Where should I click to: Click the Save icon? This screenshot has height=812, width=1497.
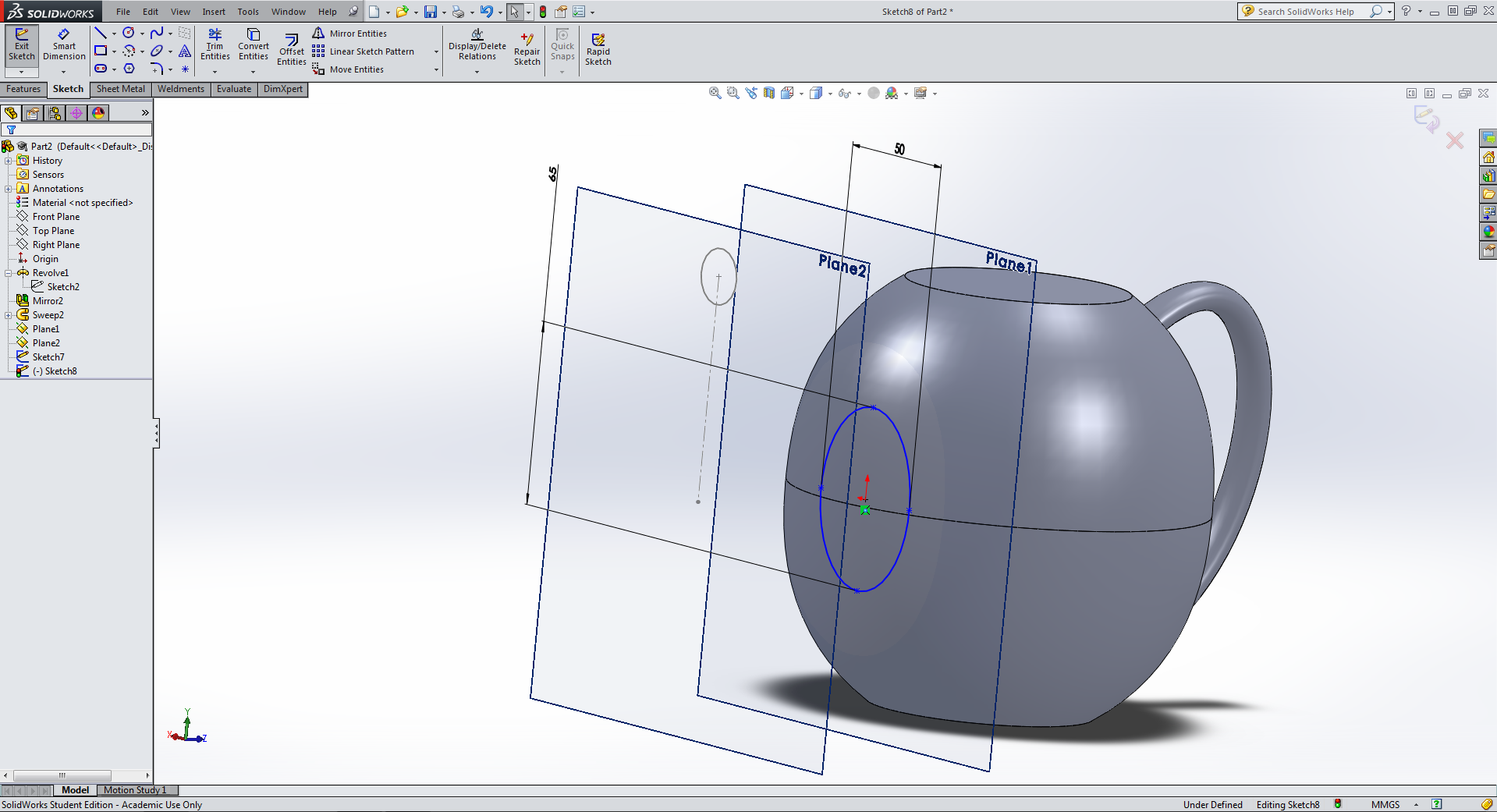pyautogui.click(x=430, y=12)
